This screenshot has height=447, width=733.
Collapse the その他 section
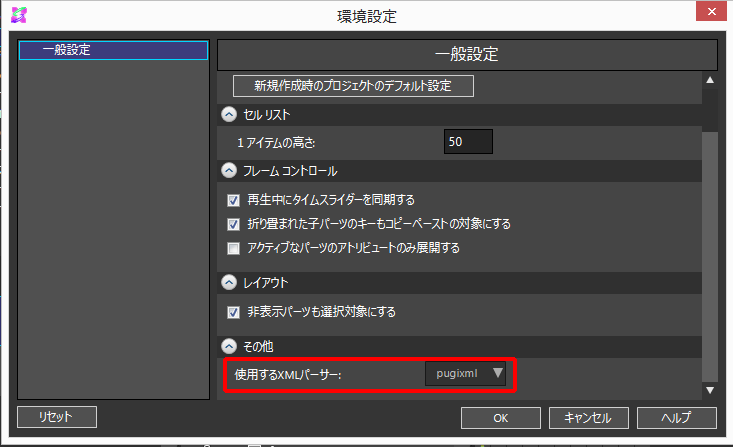point(229,346)
